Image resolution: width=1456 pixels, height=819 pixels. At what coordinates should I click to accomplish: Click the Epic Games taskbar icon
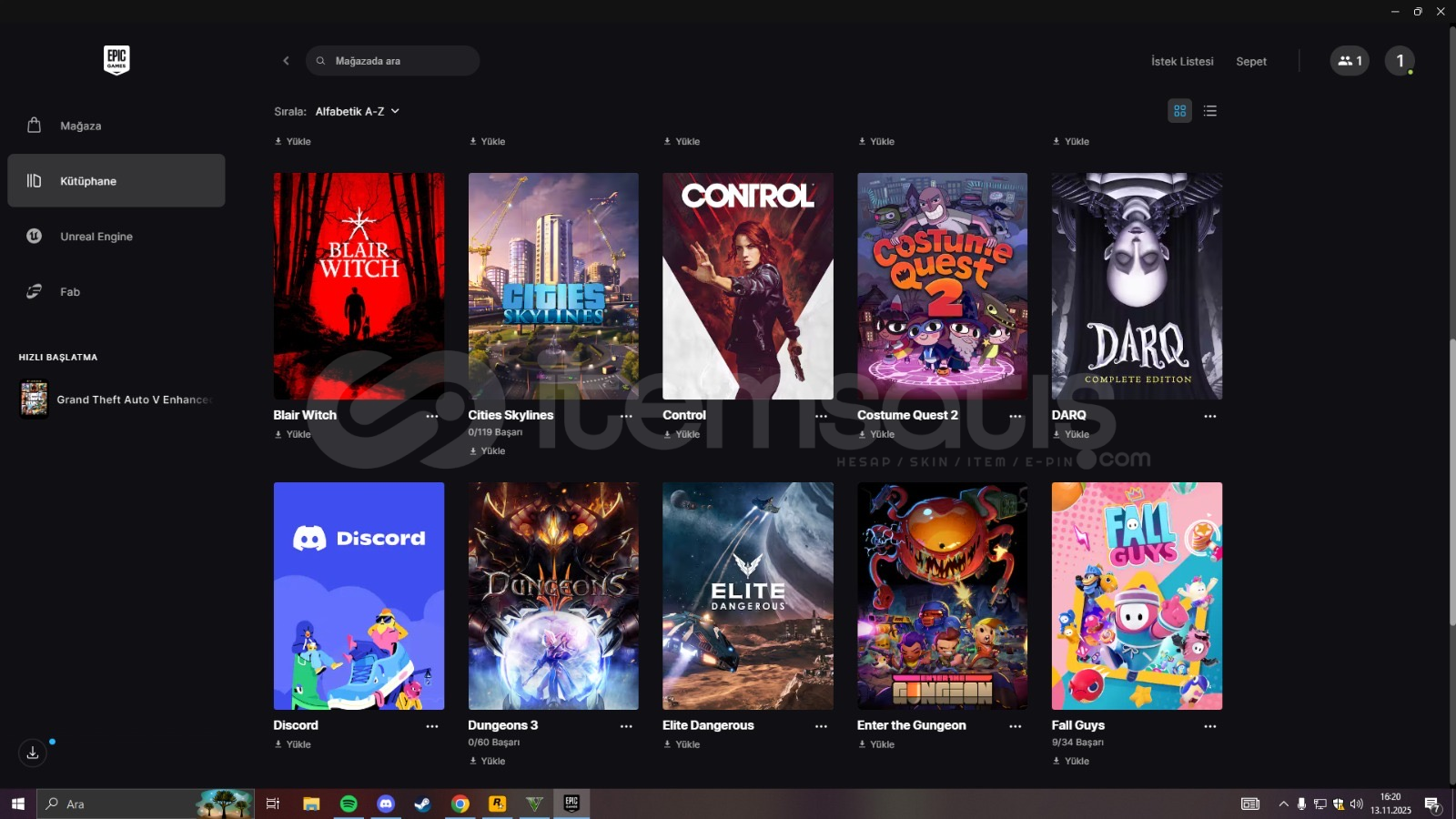pyautogui.click(x=571, y=804)
